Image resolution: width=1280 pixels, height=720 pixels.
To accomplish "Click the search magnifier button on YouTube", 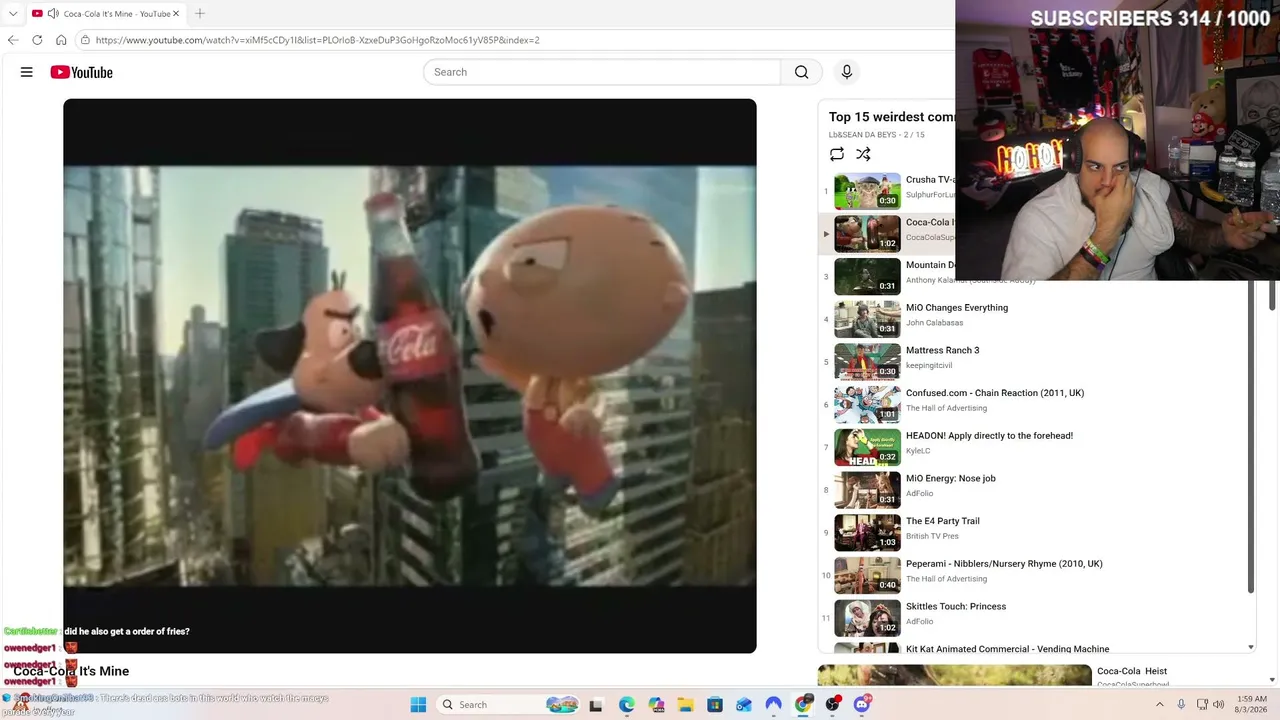I will (801, 72).
